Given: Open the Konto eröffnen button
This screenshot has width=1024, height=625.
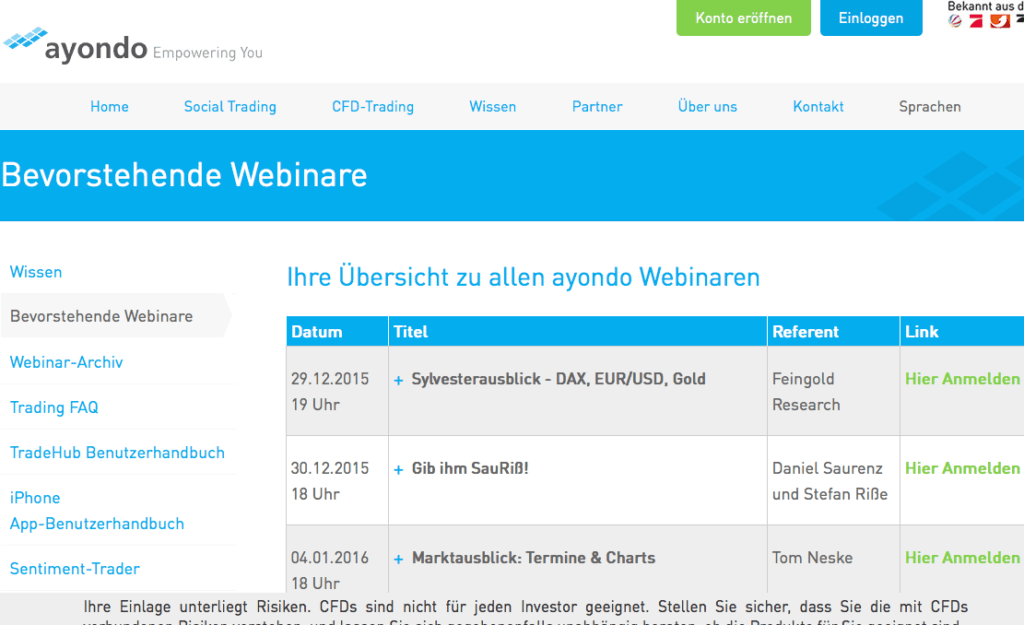Looking at the screenshot, I should coord(743,18).
